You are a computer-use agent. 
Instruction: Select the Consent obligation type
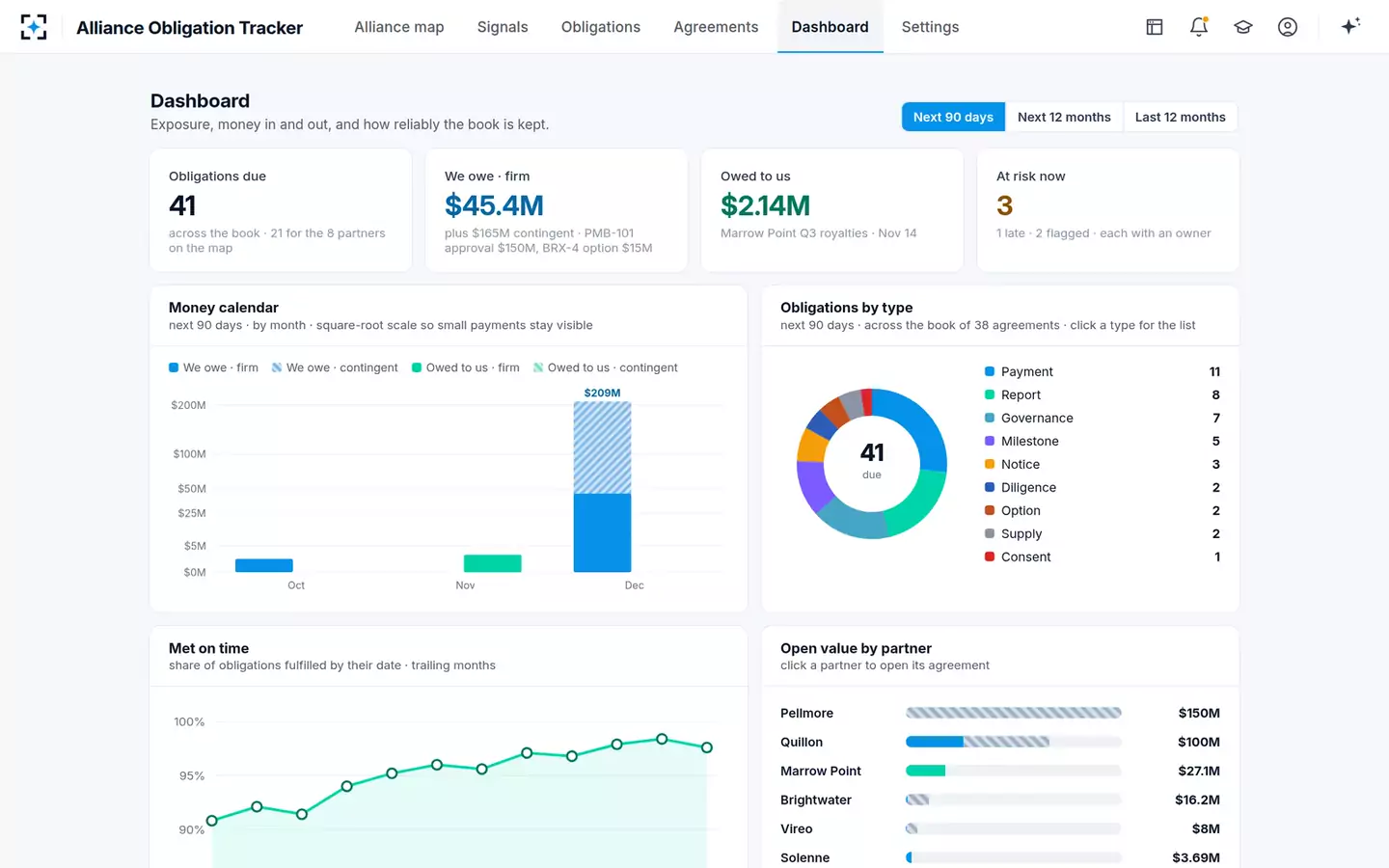1103,556
